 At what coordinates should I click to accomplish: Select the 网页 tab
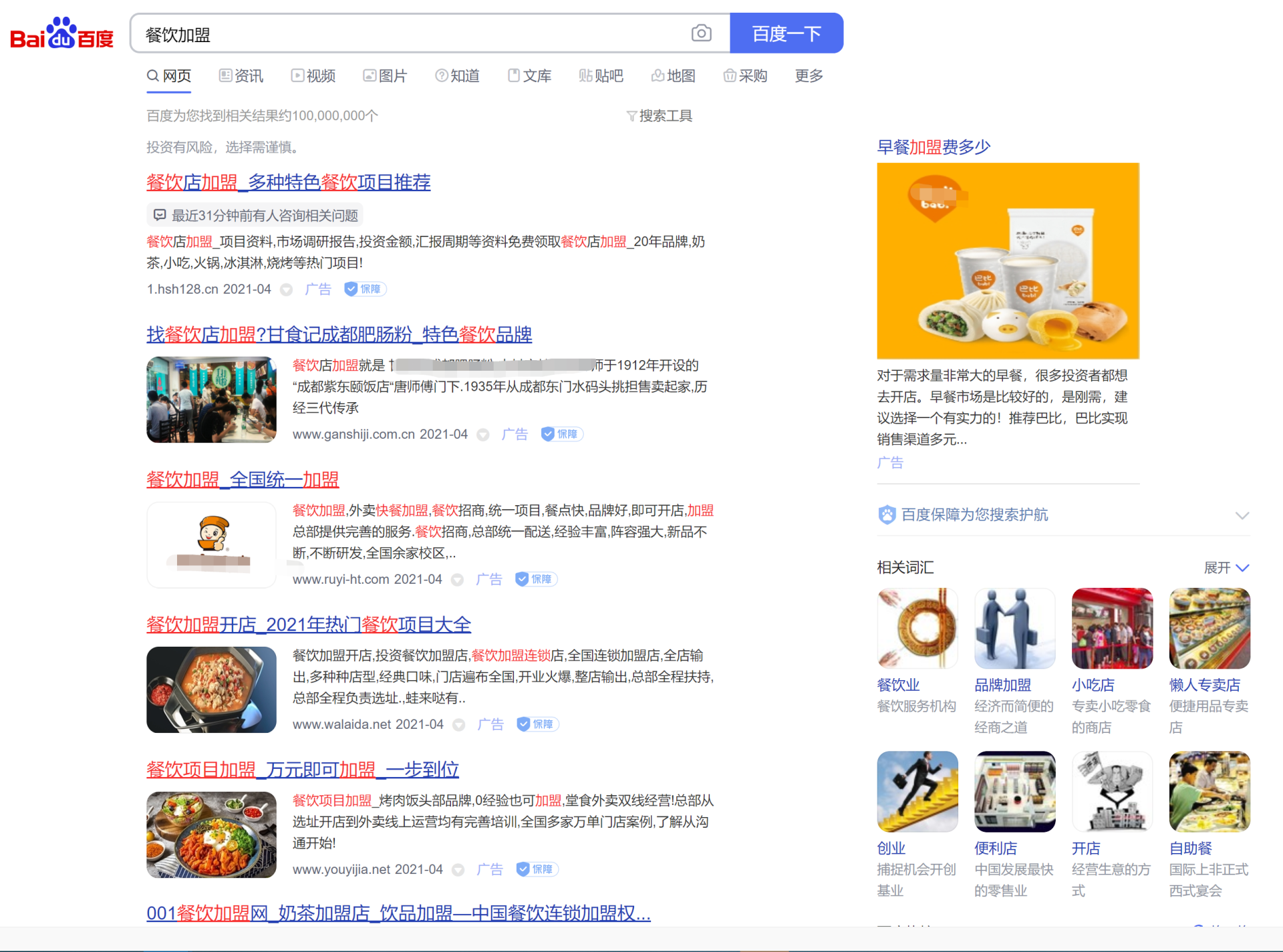click(x=169, y=76)
